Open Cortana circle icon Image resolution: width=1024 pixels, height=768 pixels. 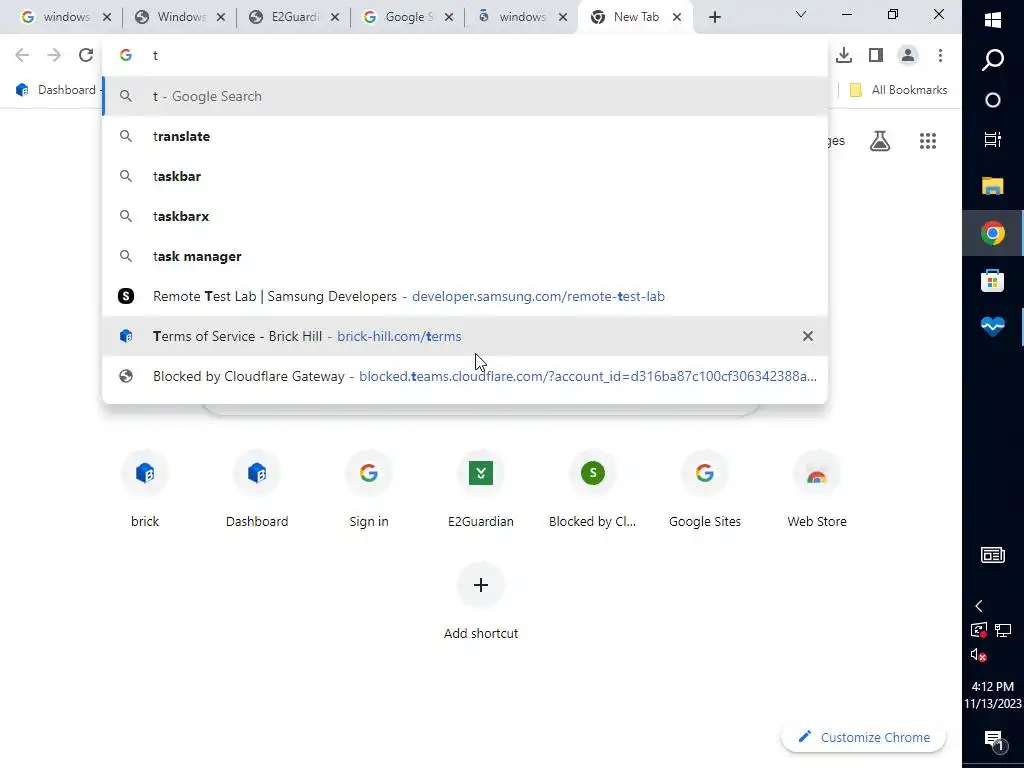coord(993,100)
